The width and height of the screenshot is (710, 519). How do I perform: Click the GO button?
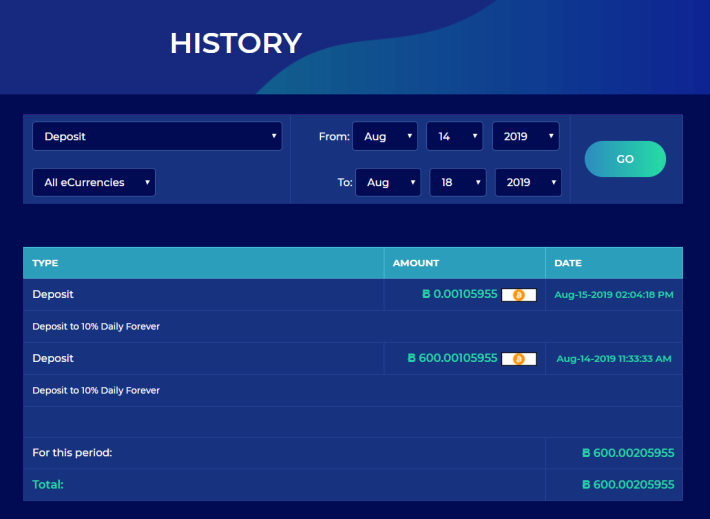click(x=625, y=159)
